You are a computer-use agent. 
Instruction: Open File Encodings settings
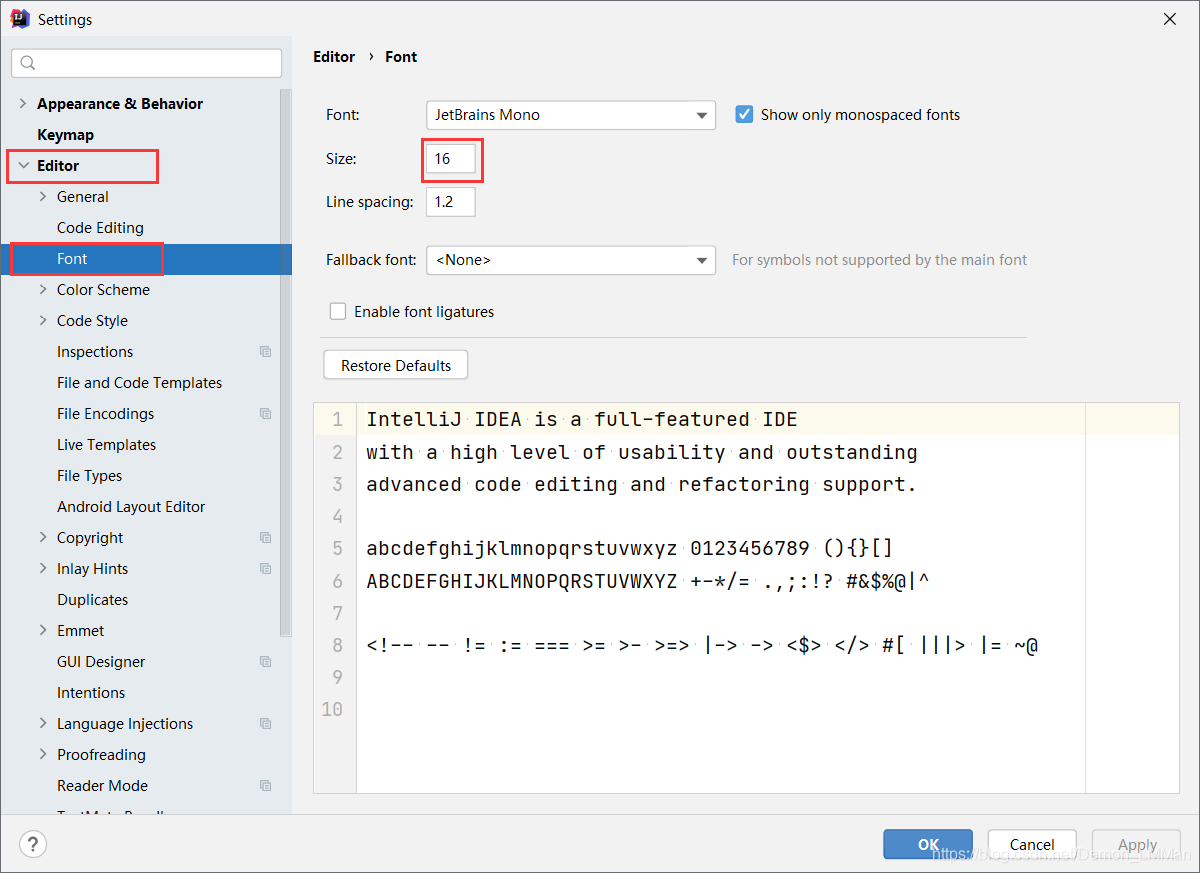pos(105,414)
